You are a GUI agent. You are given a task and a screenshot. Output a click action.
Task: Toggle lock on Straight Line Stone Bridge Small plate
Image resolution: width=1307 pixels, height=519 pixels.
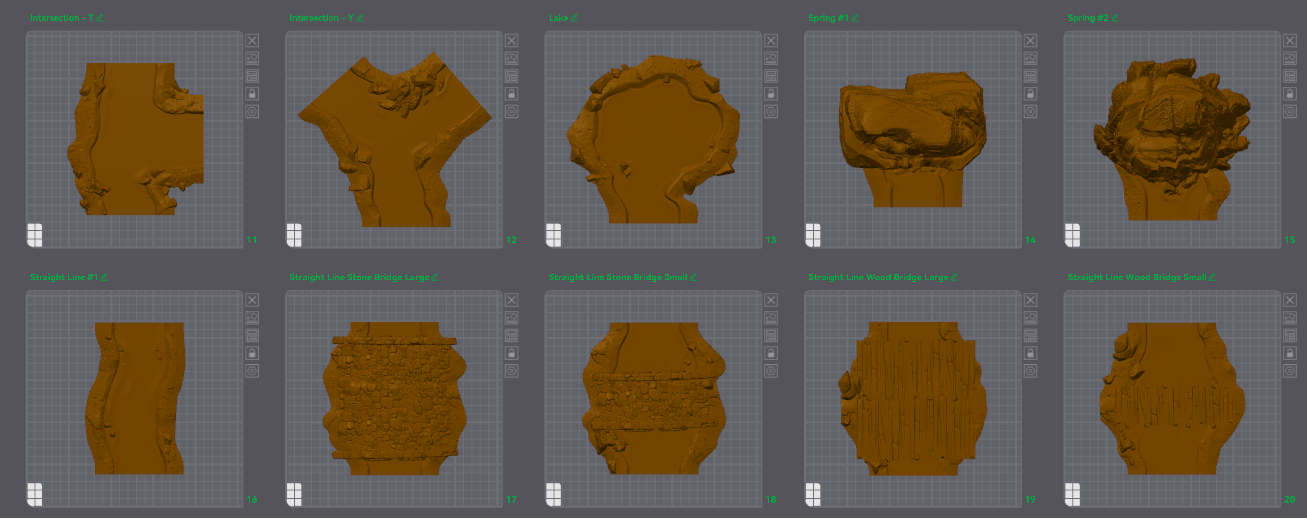point(770,353)
